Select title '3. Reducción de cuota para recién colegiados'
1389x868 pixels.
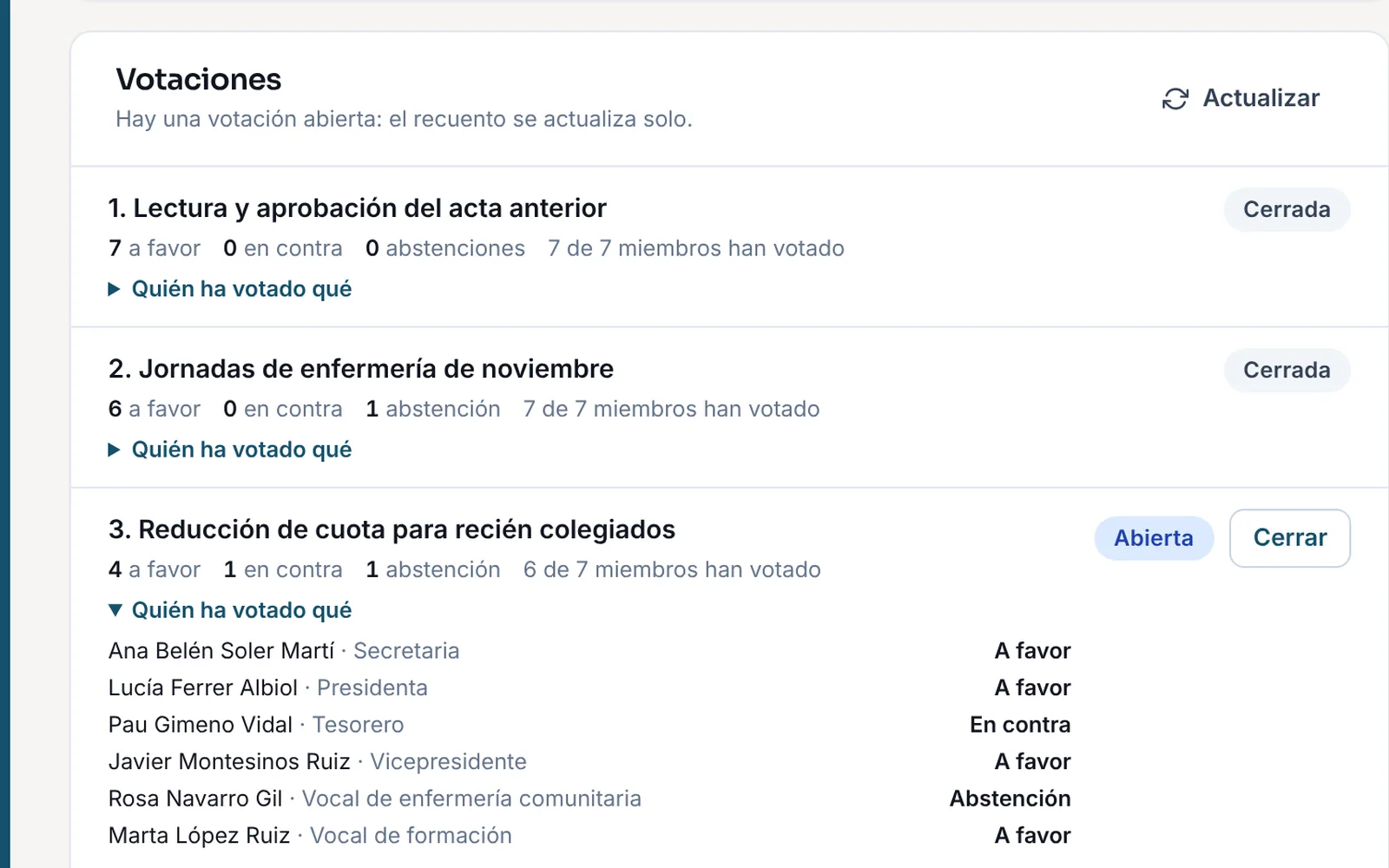(x=392, y=529)
